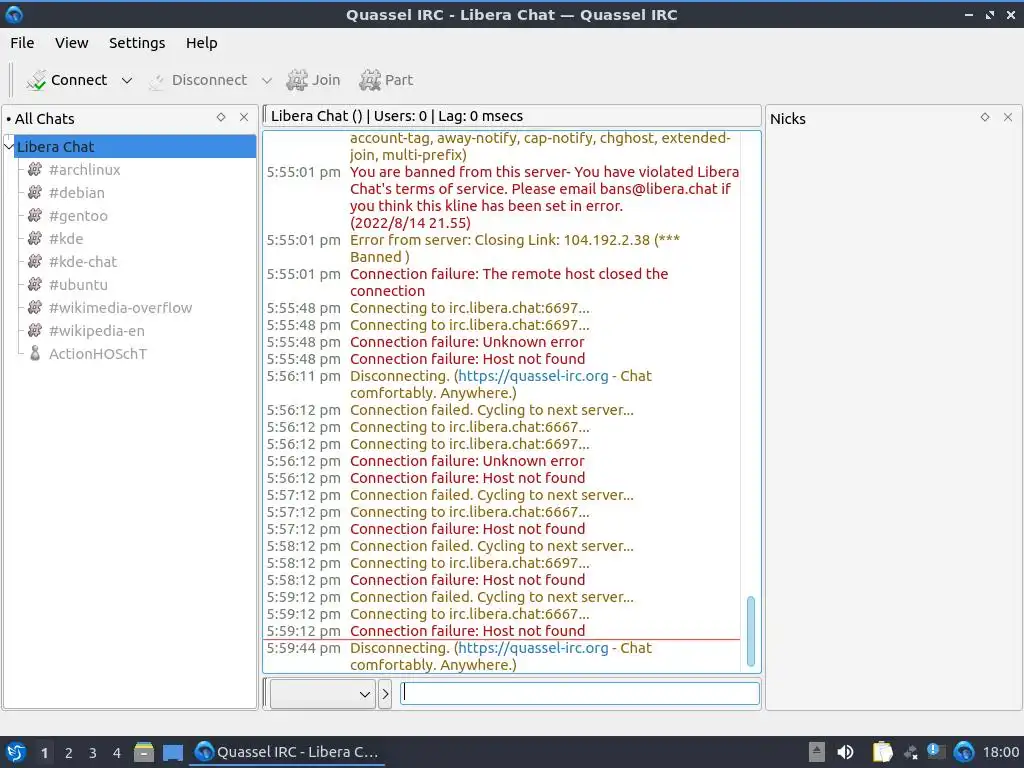
Task: Select the #debian channel name
Action: [x=76, y=193]
